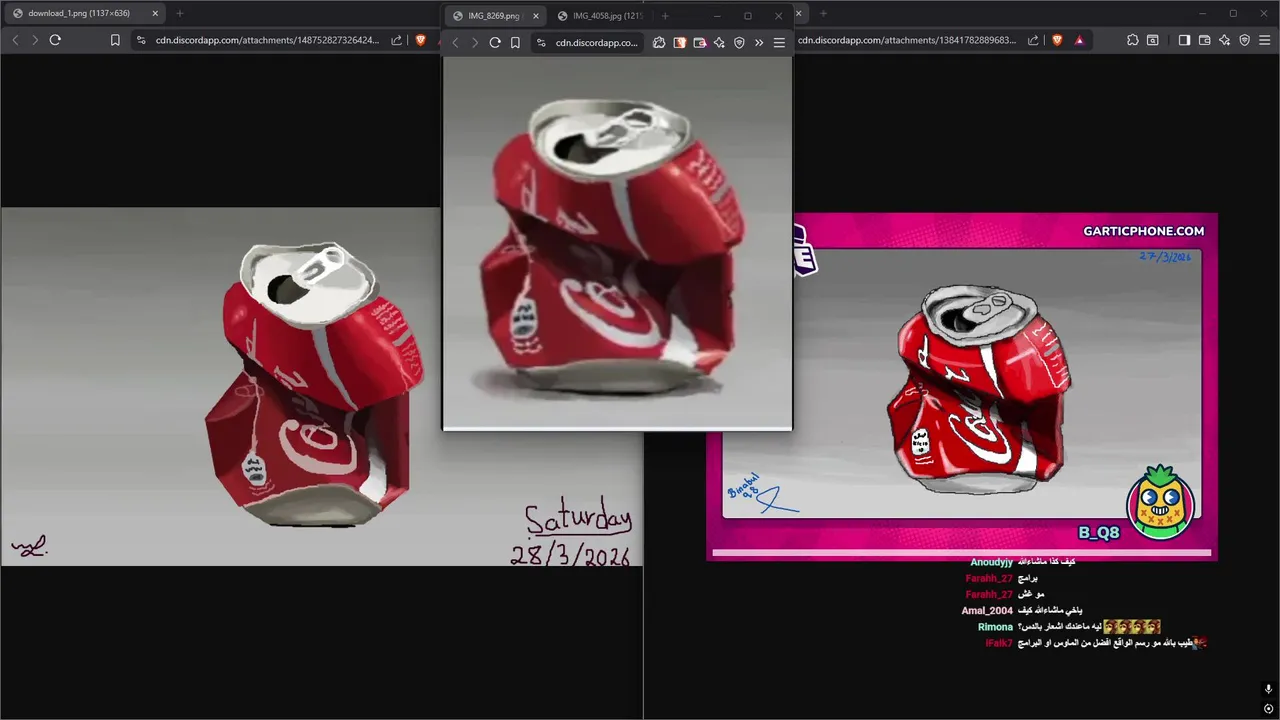Bookmark page in the middle window

coord(515,43)
